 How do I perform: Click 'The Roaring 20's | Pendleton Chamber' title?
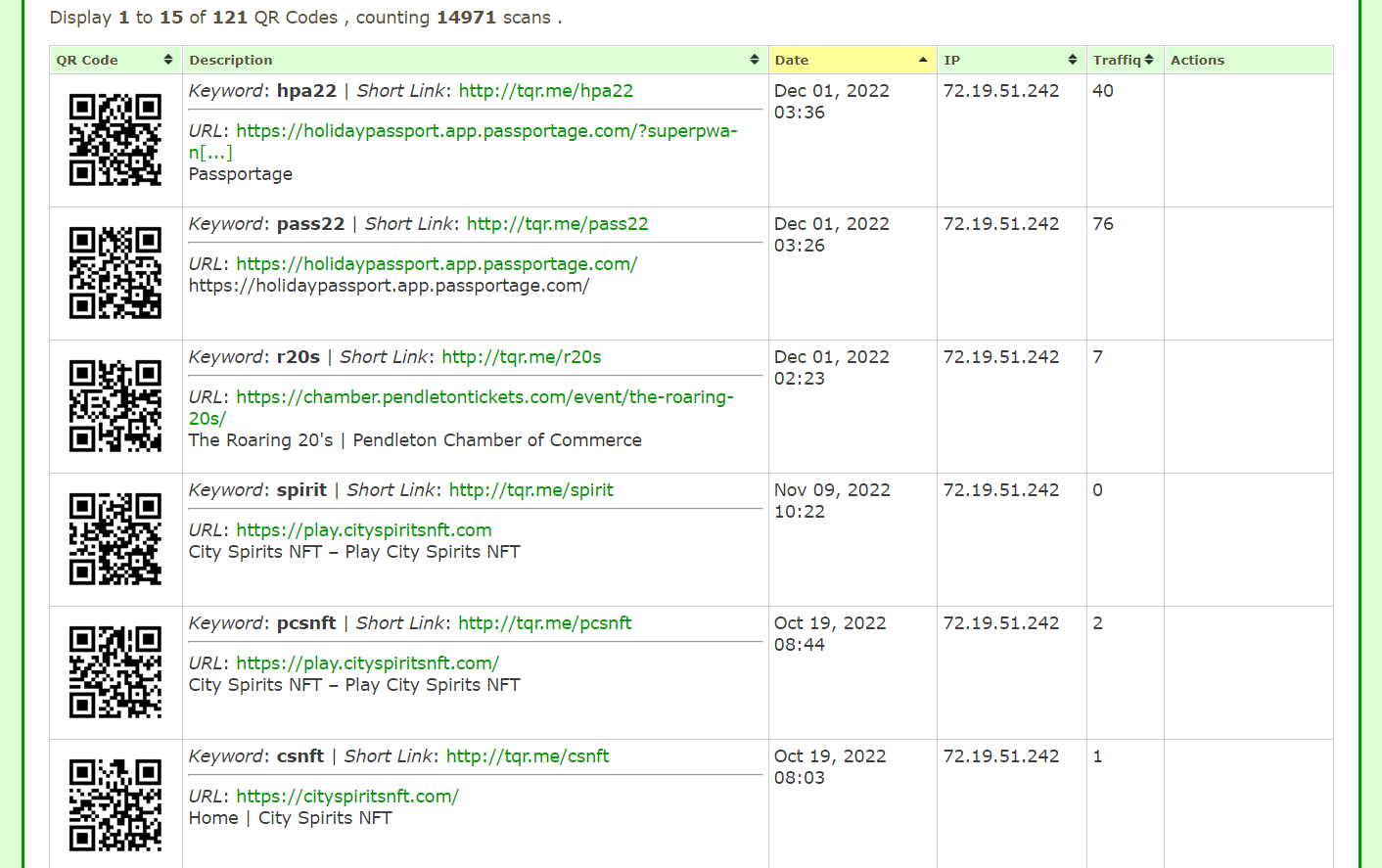click(x=415, y=440)
